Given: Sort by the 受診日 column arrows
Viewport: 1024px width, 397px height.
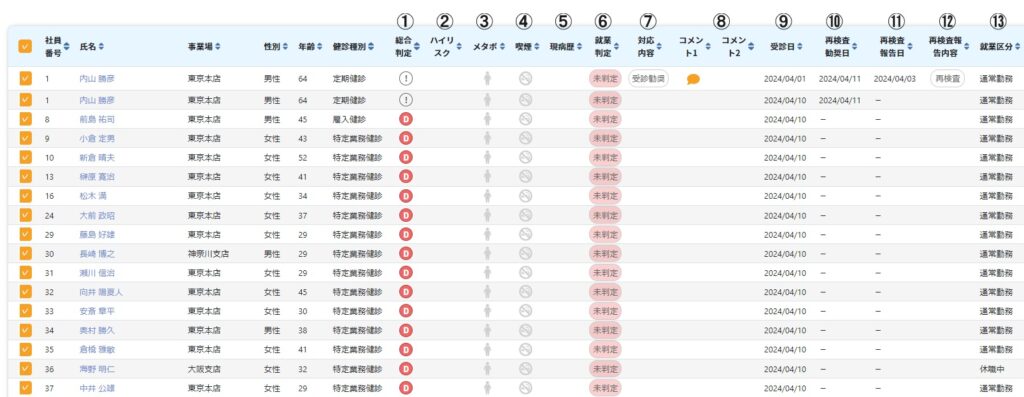Looking at the screenshot, I should coord(800,46).
